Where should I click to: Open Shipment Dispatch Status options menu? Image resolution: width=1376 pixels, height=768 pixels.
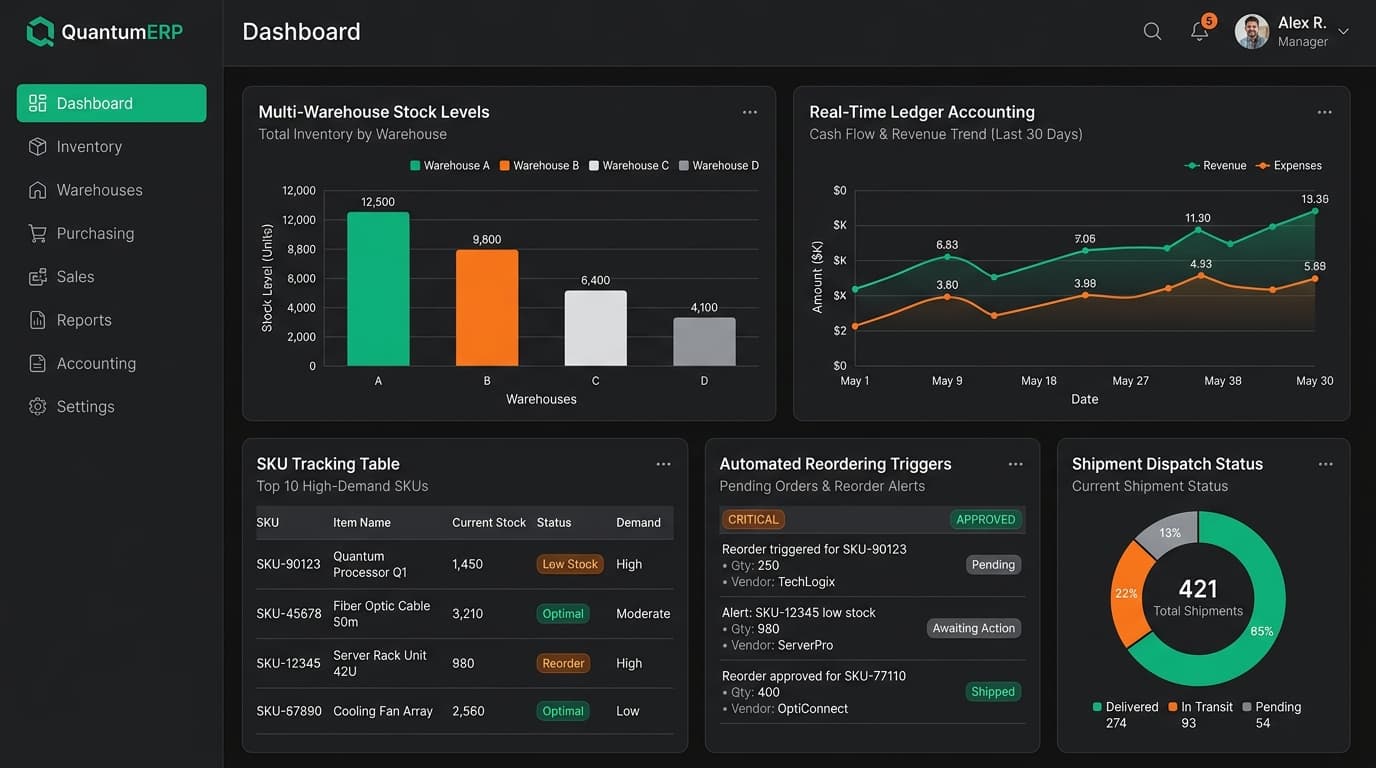1325,464
